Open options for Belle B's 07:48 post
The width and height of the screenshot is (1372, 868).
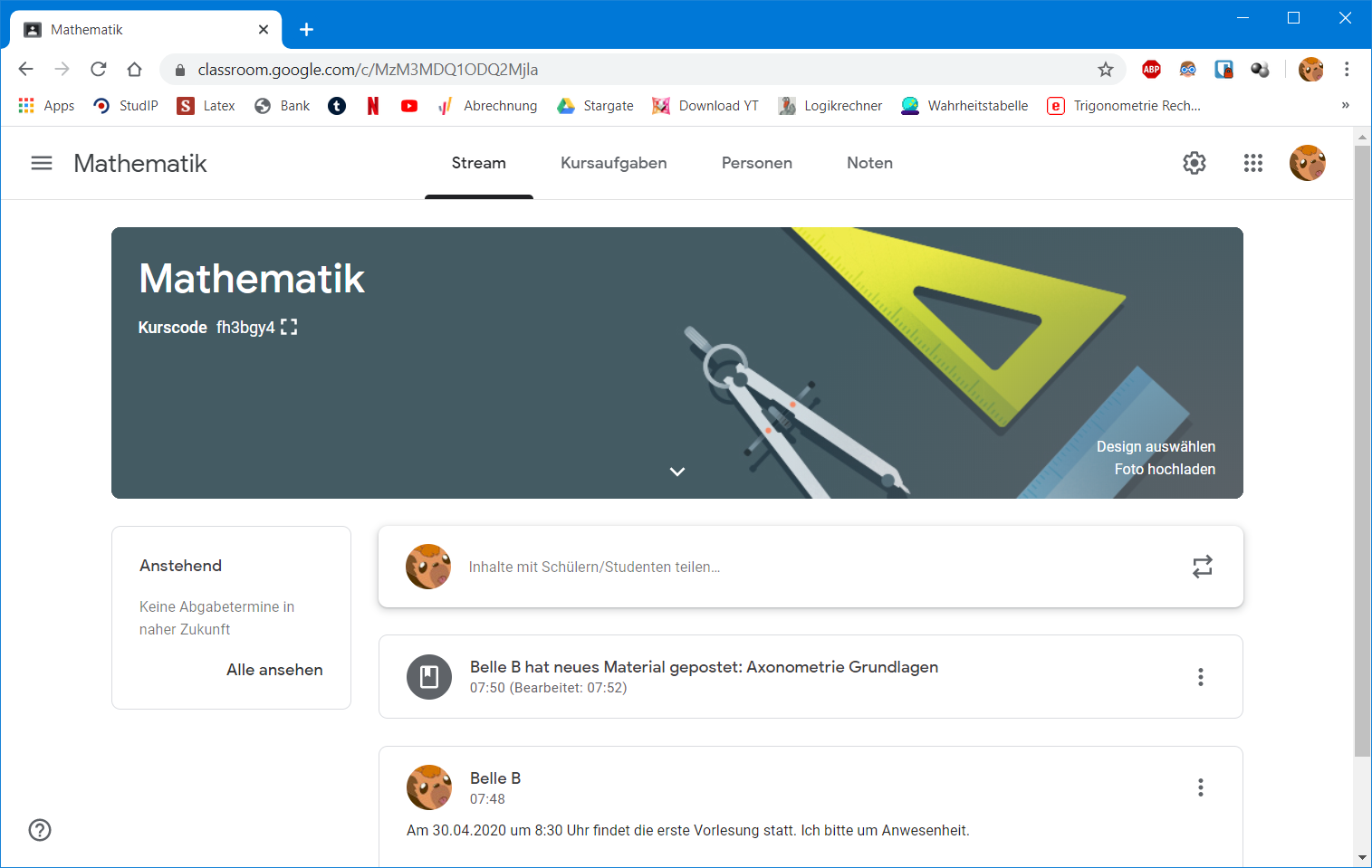pyautogui.click(x=1201, y=787)
